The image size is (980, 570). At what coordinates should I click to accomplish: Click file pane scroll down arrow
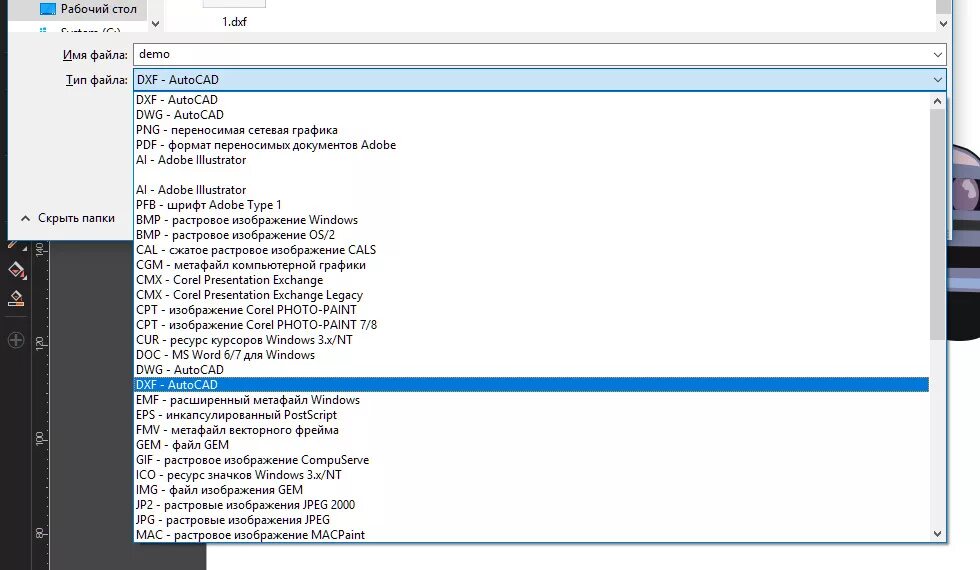tap(943, 23)
